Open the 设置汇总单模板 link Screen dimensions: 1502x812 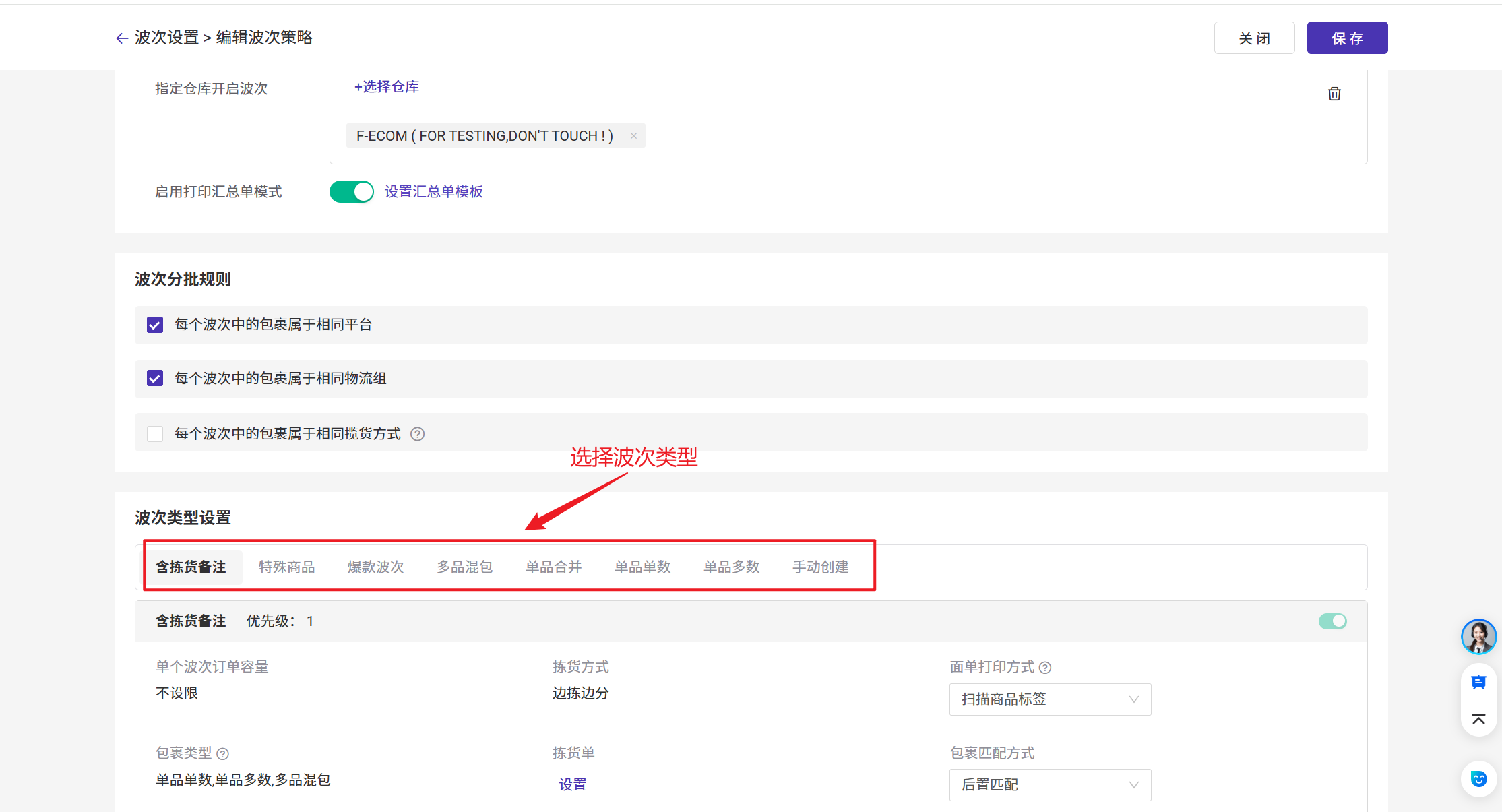tap(433, 192)
